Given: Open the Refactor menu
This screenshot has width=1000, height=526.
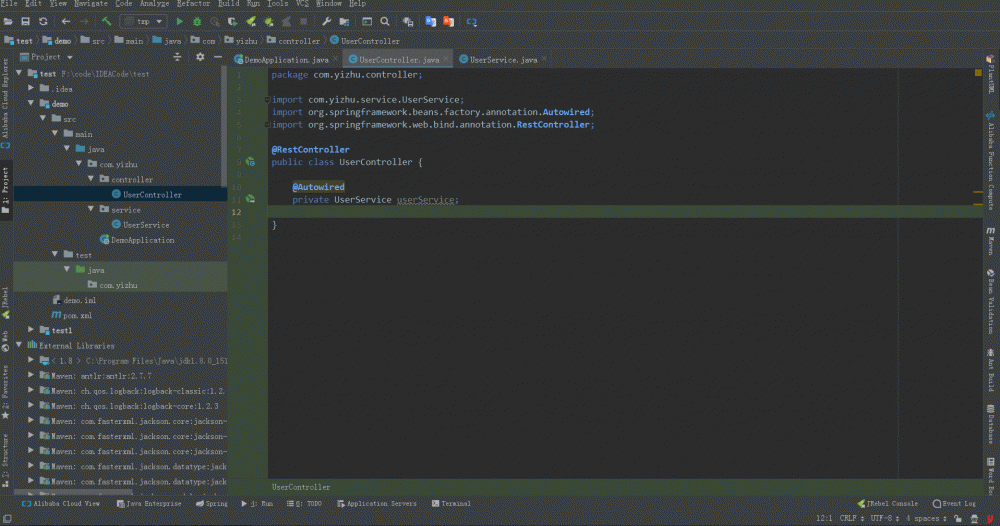Looking at the screenshot, I should (x=193, y=4).
